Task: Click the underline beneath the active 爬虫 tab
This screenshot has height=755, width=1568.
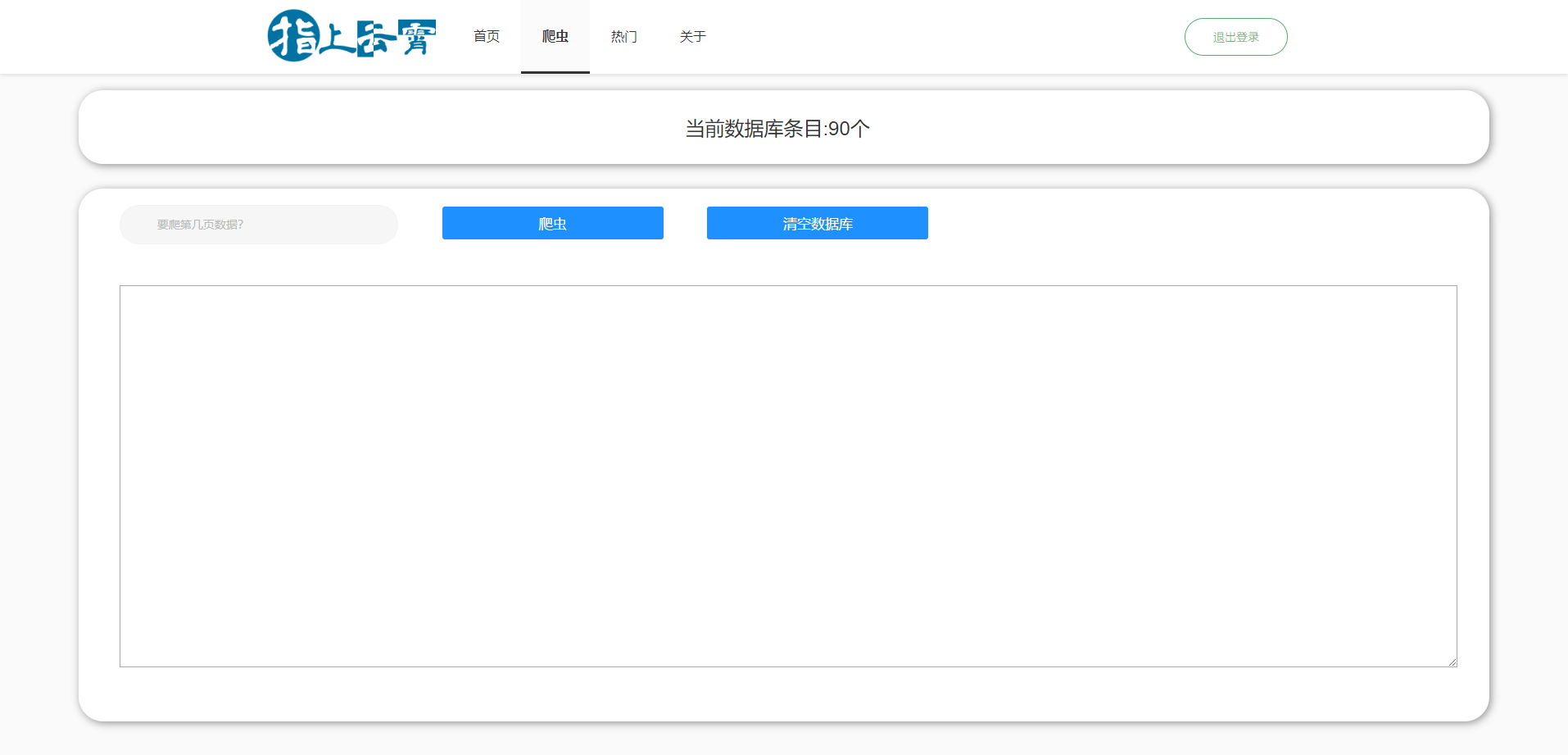Action: pyautogui.click(x=555, y=72)
